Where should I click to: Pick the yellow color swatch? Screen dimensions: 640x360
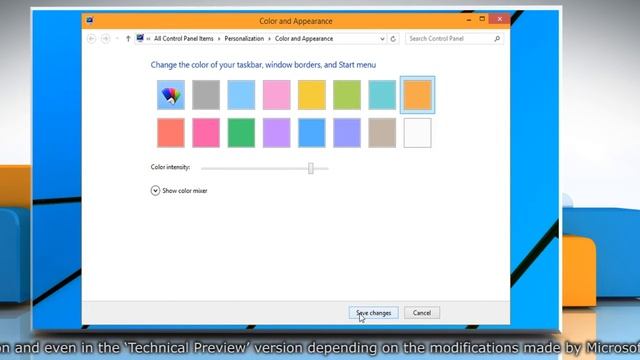312,95
